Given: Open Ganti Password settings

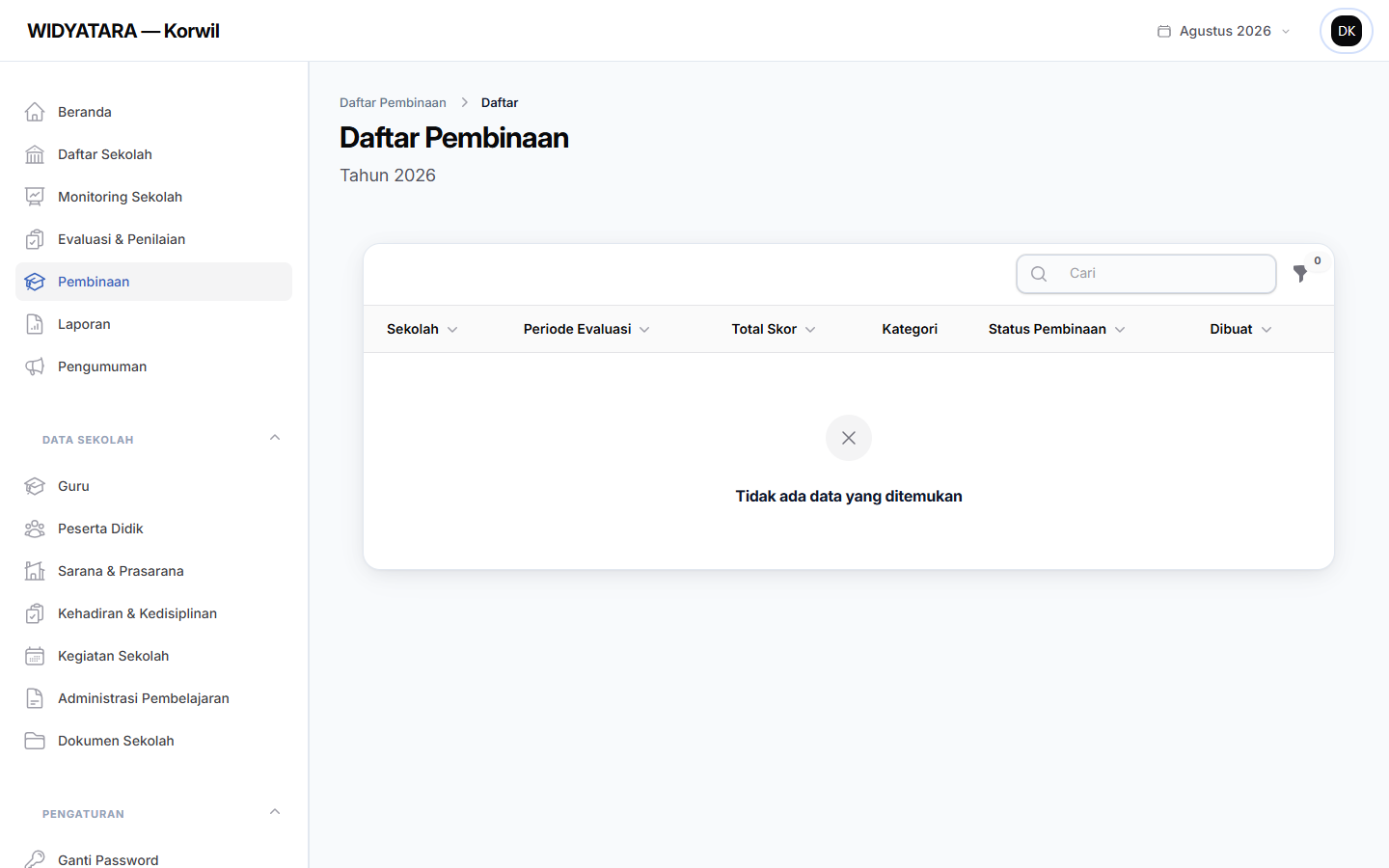Looking at the screenshot, I should (153, 858).
